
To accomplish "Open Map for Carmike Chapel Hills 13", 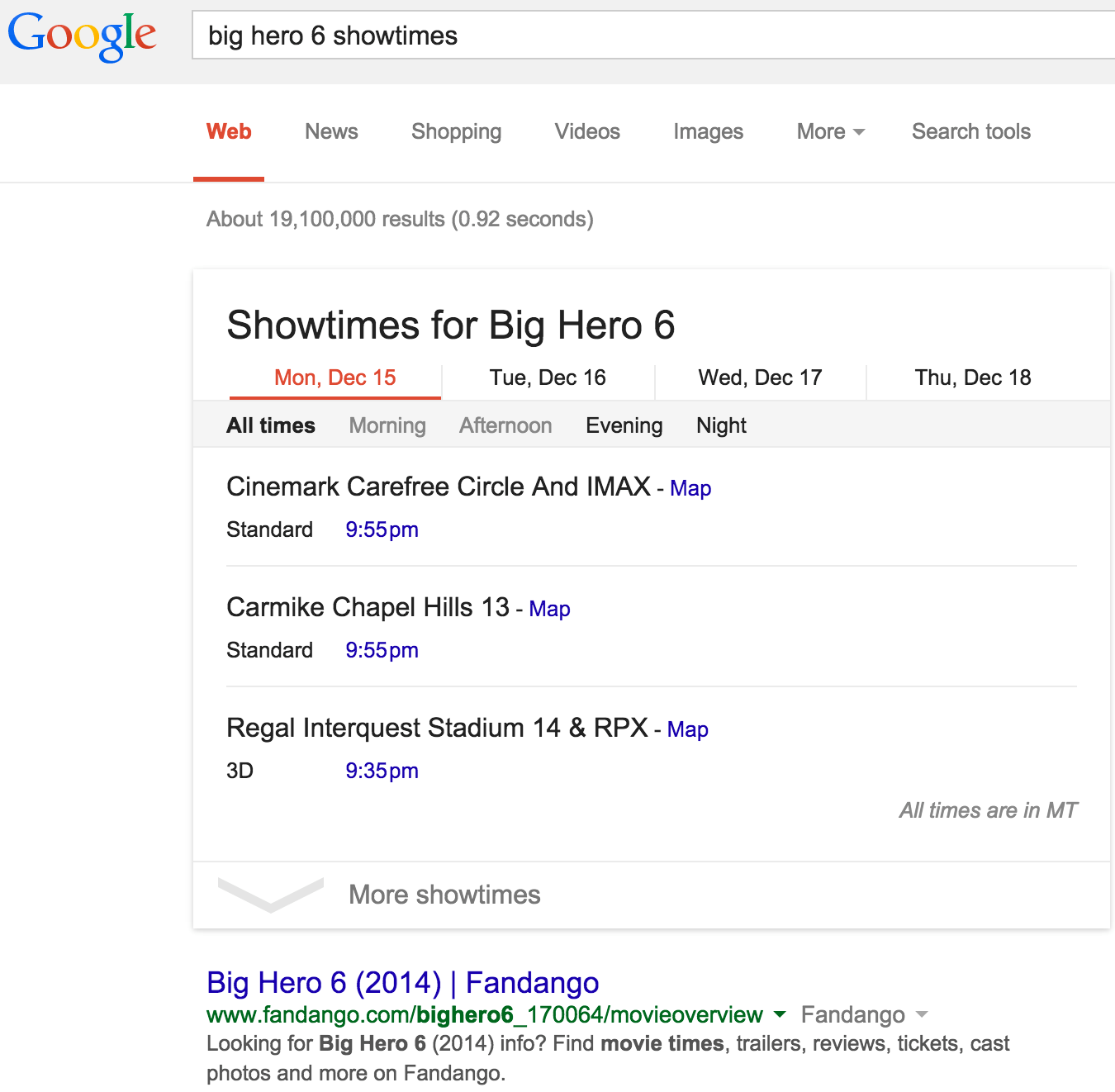I will pyautogui.click(x=549, y=609).
